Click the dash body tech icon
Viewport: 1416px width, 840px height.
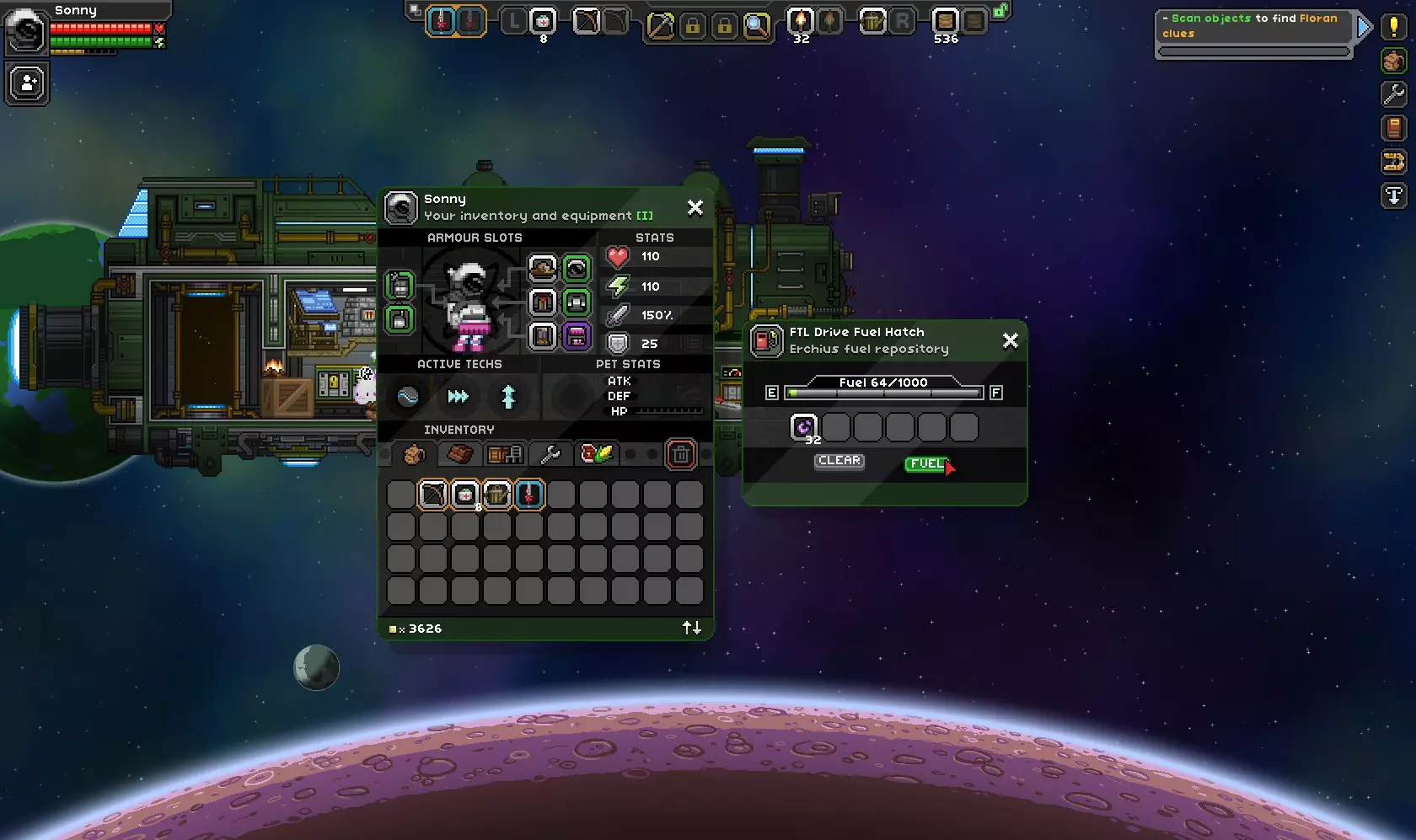point(458,397)
